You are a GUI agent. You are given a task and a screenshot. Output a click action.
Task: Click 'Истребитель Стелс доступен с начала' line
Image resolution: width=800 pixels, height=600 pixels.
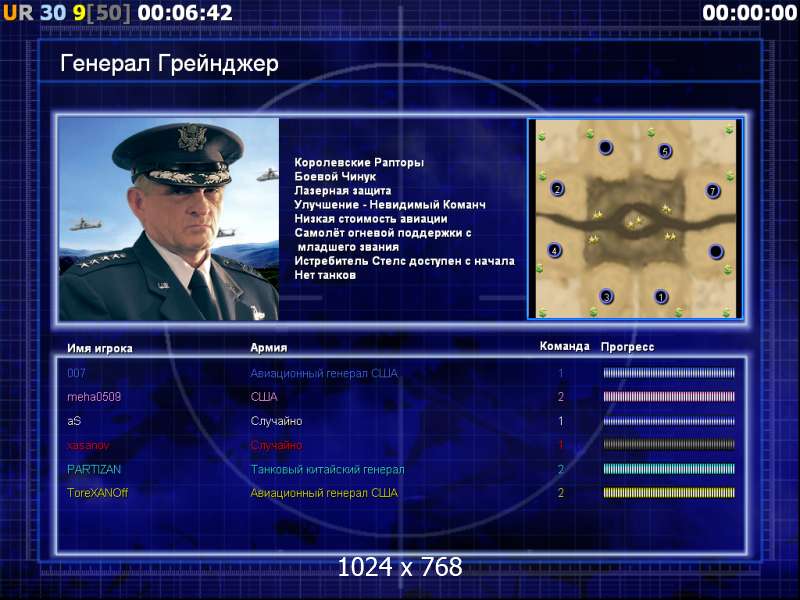pos(405,261)
